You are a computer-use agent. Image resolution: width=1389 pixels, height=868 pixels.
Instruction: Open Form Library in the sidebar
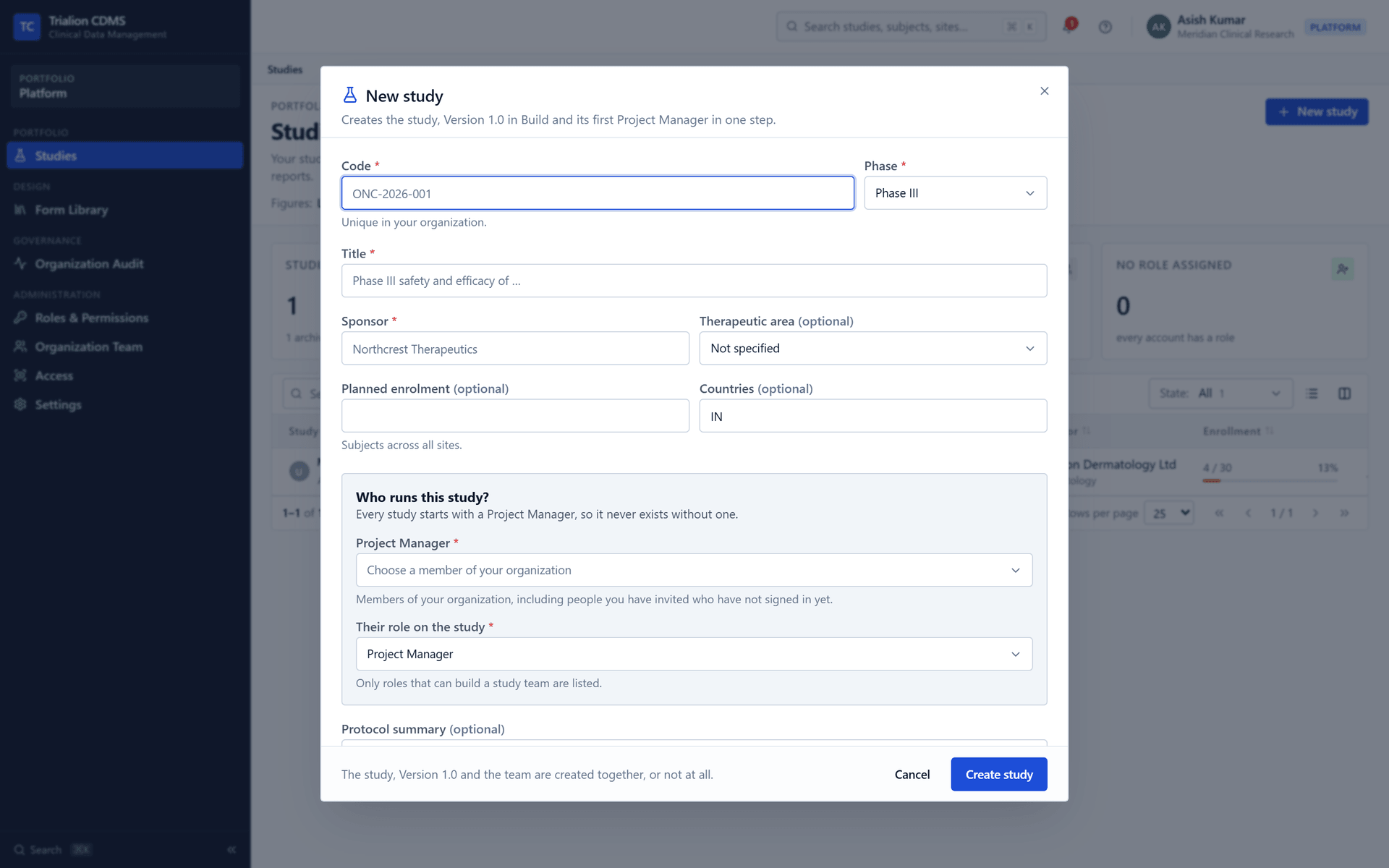point(125,210)
